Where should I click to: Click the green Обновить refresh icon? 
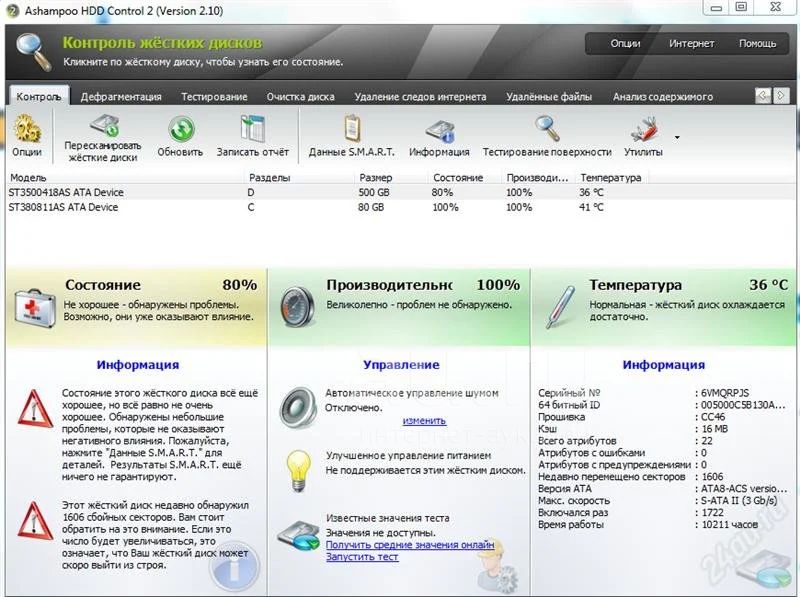click(x=181, y=129)
